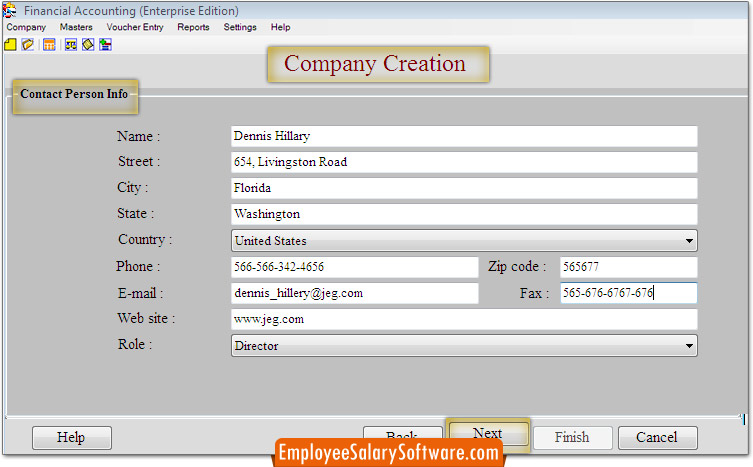The image size is (753, 467).
Task: Click the Help button at bottom left
Action: coord(72,438)
